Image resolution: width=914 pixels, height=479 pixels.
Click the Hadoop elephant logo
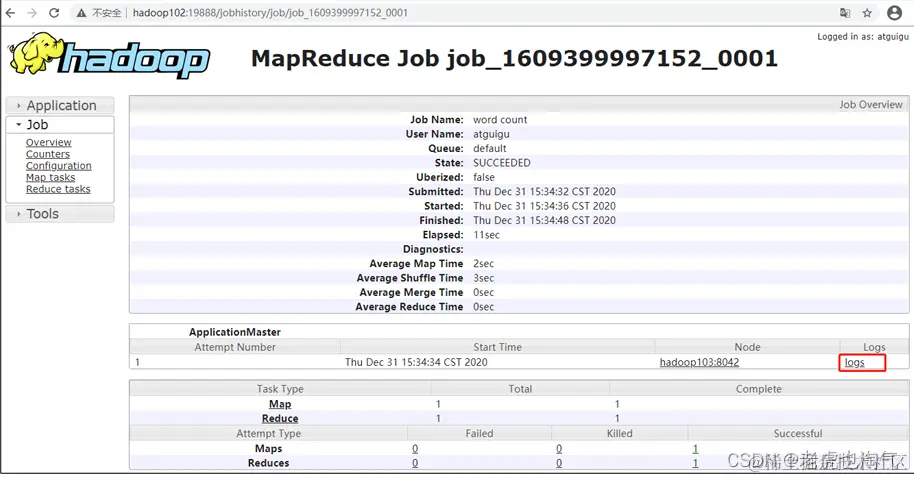[x=110, y=55]
